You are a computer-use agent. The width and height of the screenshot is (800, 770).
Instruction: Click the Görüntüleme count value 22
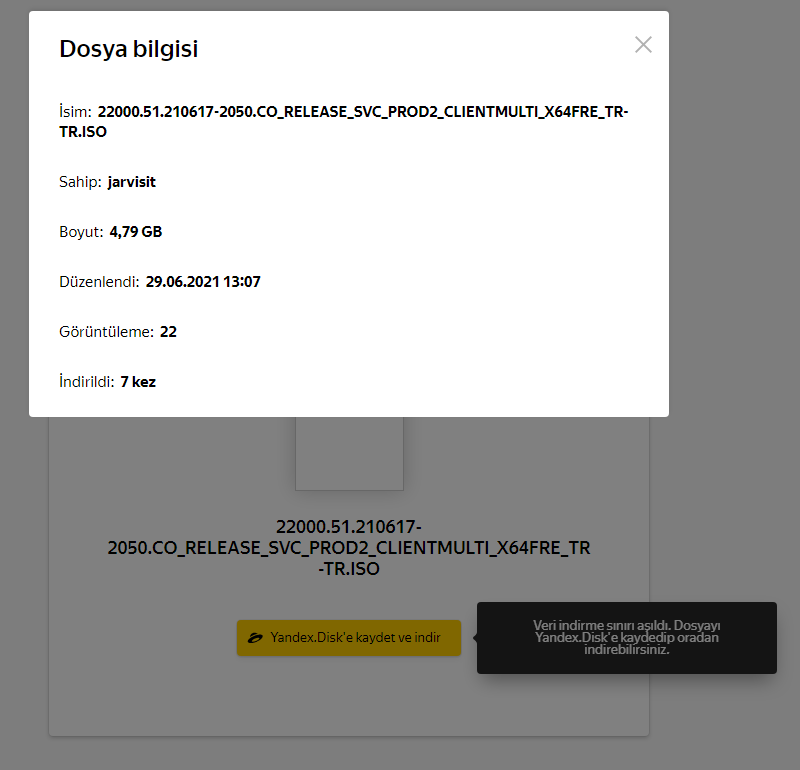point(168,332)
